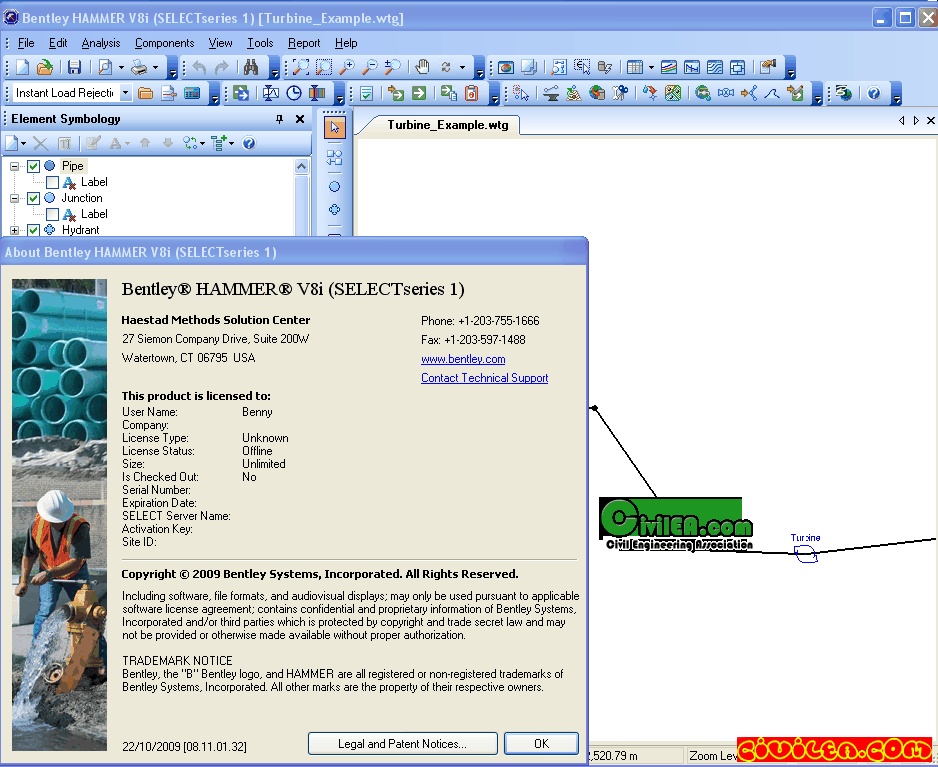Click the Contours icon in the view toolbar
Screen dimensions: 938x767
(x=715, y=67)
